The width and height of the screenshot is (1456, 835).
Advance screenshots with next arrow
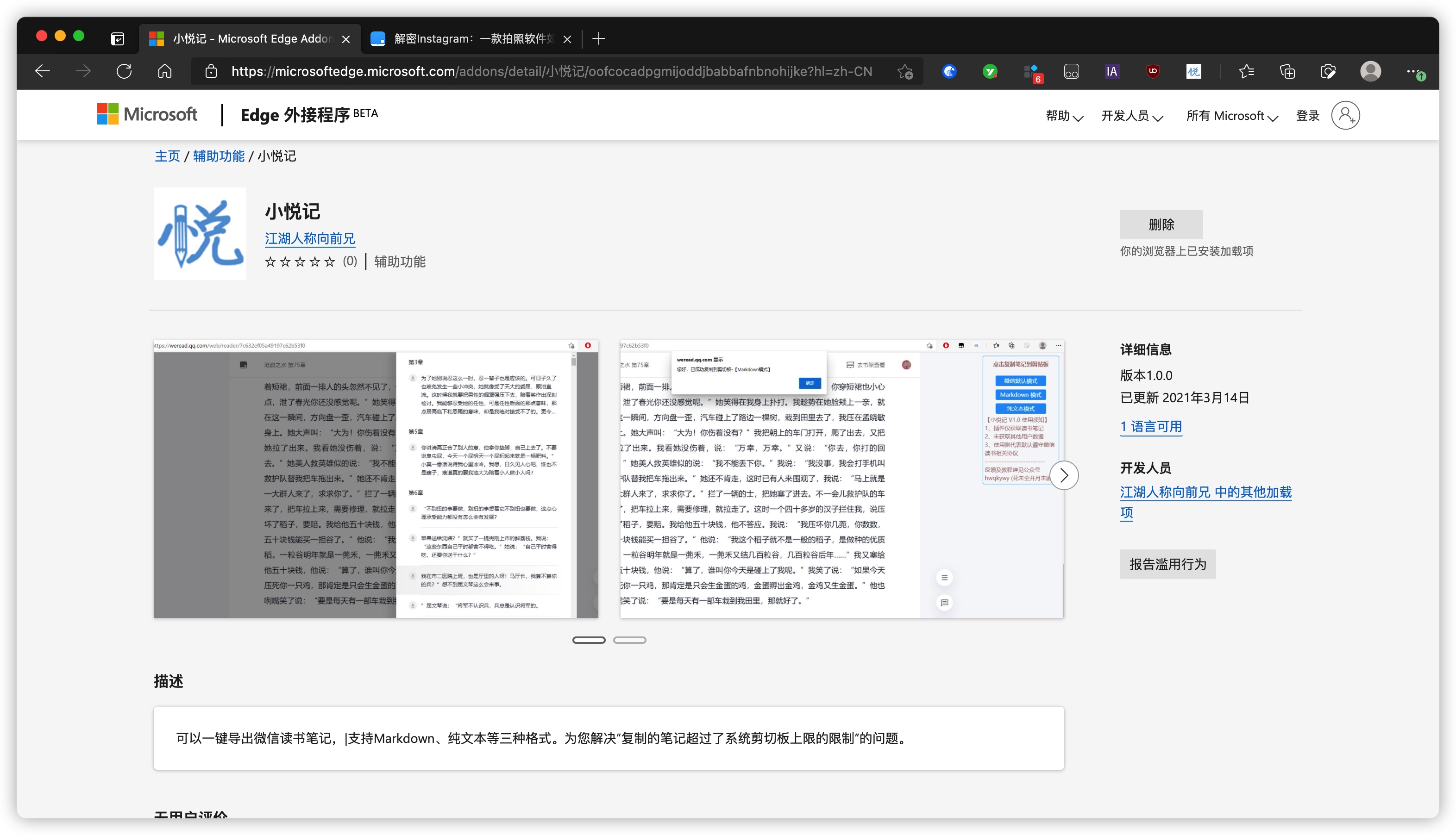(x=1064, y=475)
